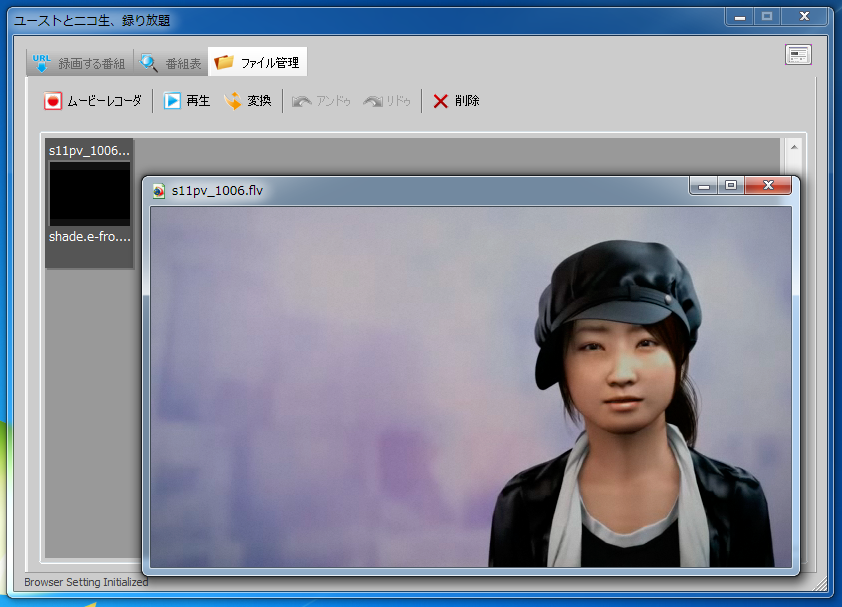Click the s11pv_1006... file name label
The image size is (842, 607).
(x=90, y=151)
